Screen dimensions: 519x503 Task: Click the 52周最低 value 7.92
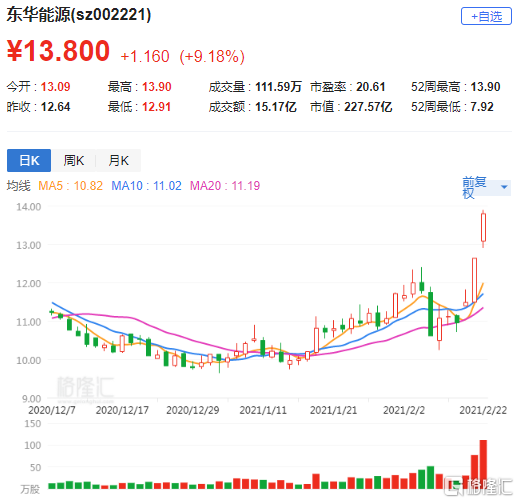482,107
